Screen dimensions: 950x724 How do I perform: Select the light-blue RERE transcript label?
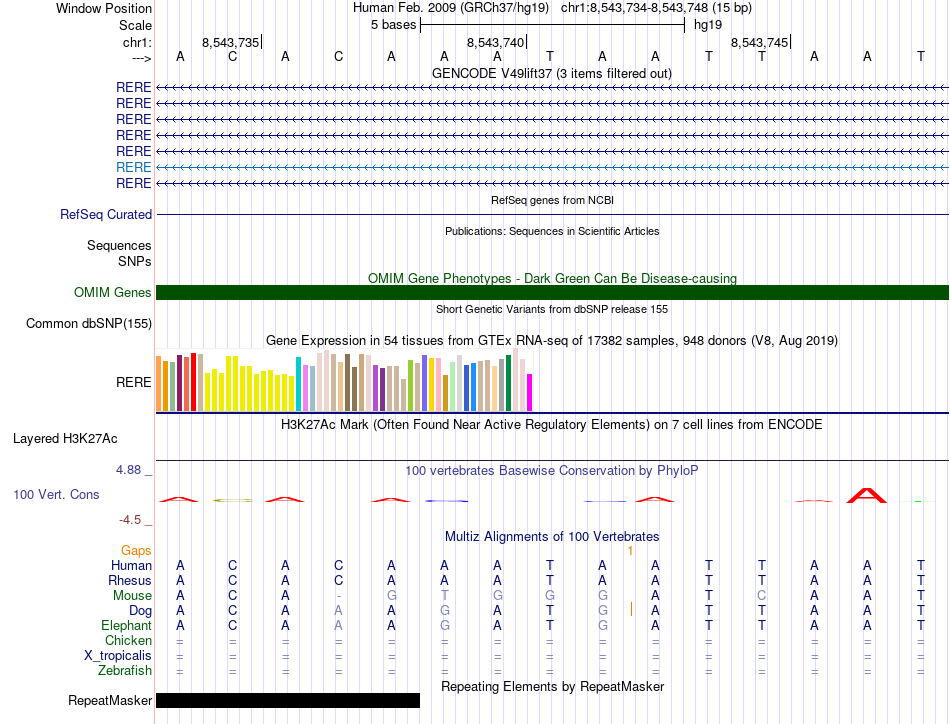(x=133, y=167)
